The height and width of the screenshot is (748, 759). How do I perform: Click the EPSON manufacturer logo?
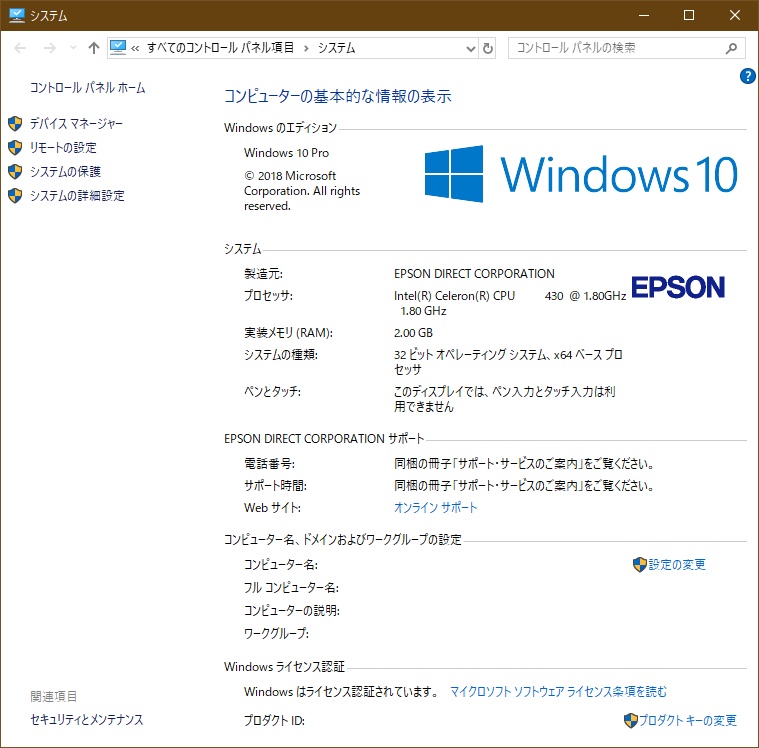(x=678, y=287)
